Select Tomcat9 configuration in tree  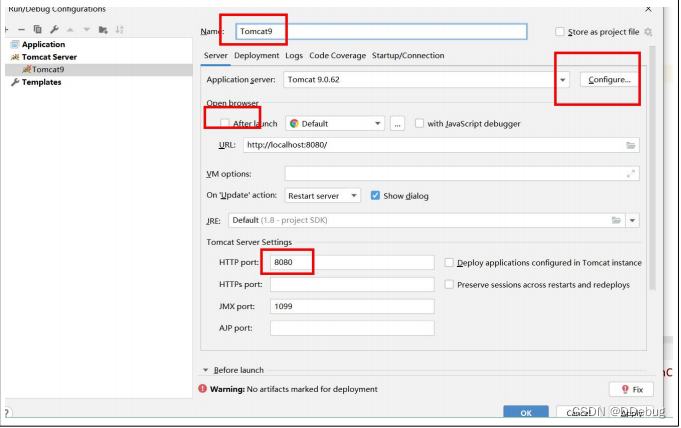(48, 70)
